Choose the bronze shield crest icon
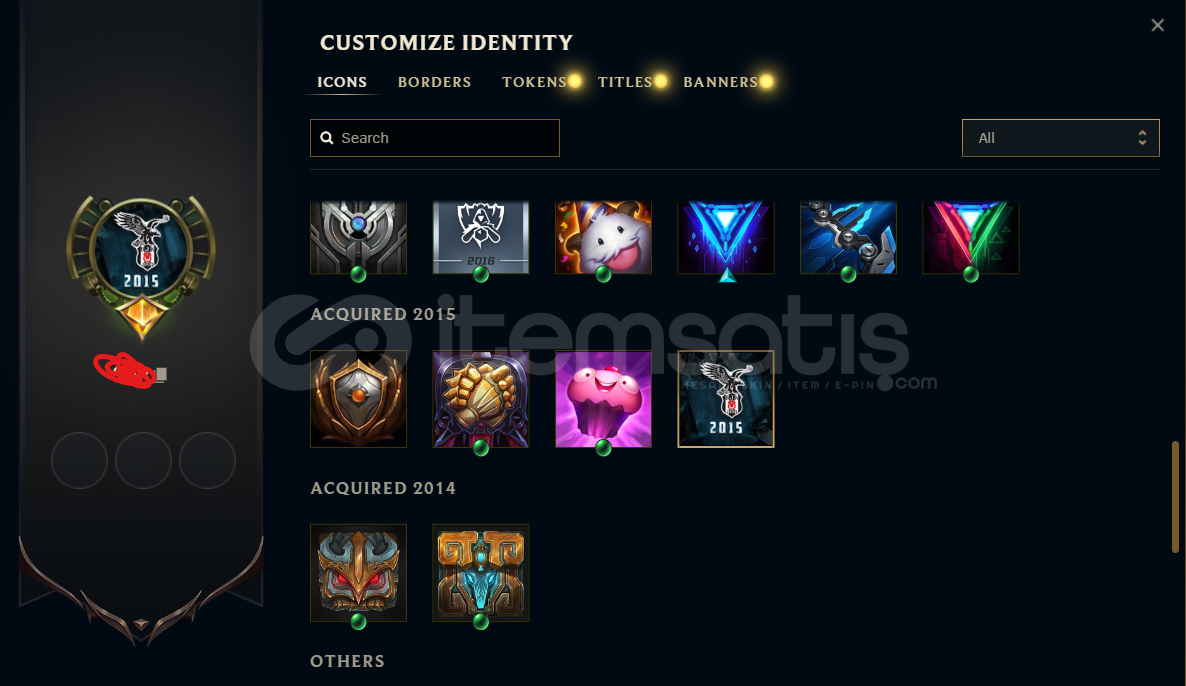This screenshot has width=1186, height=686. tap(358, 399)
